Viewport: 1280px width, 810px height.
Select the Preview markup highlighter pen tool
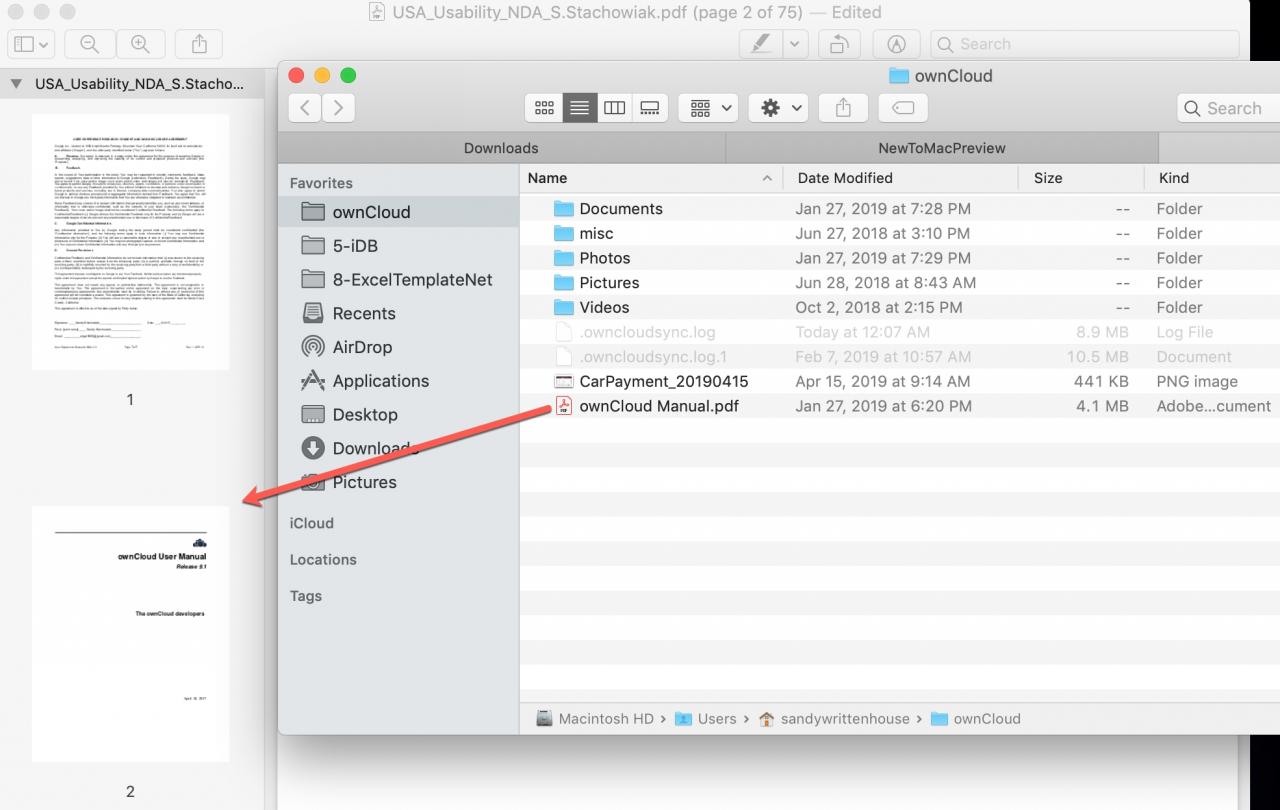click(761, 44)
